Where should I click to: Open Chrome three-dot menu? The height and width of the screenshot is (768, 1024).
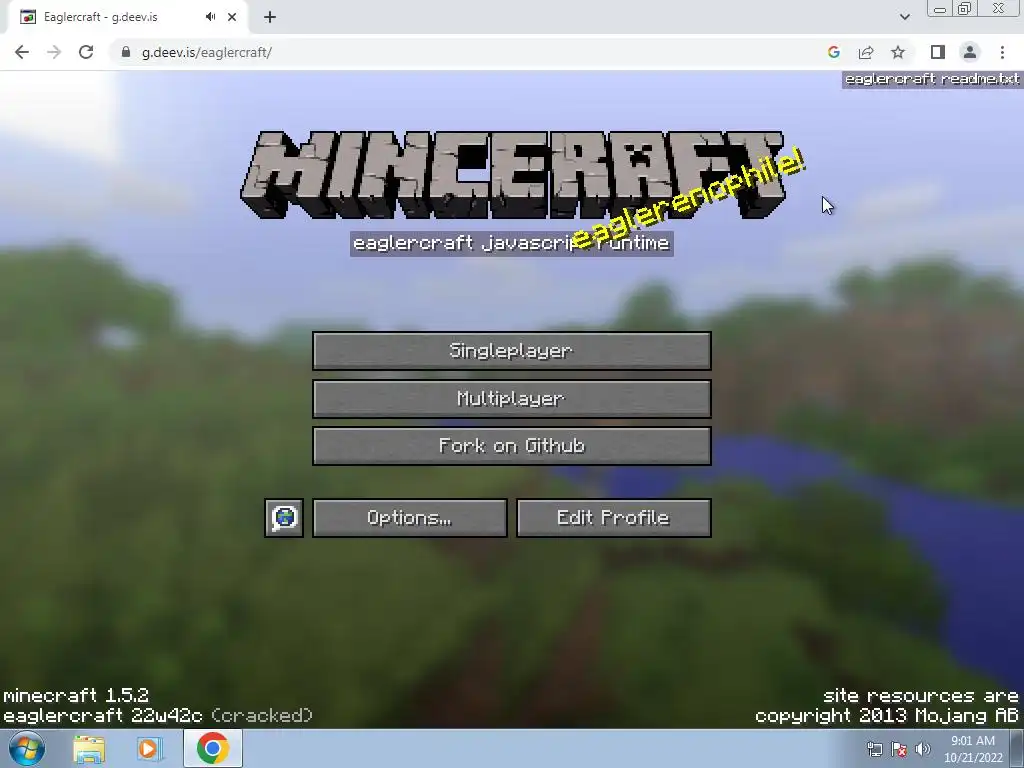pos(1002,52)
